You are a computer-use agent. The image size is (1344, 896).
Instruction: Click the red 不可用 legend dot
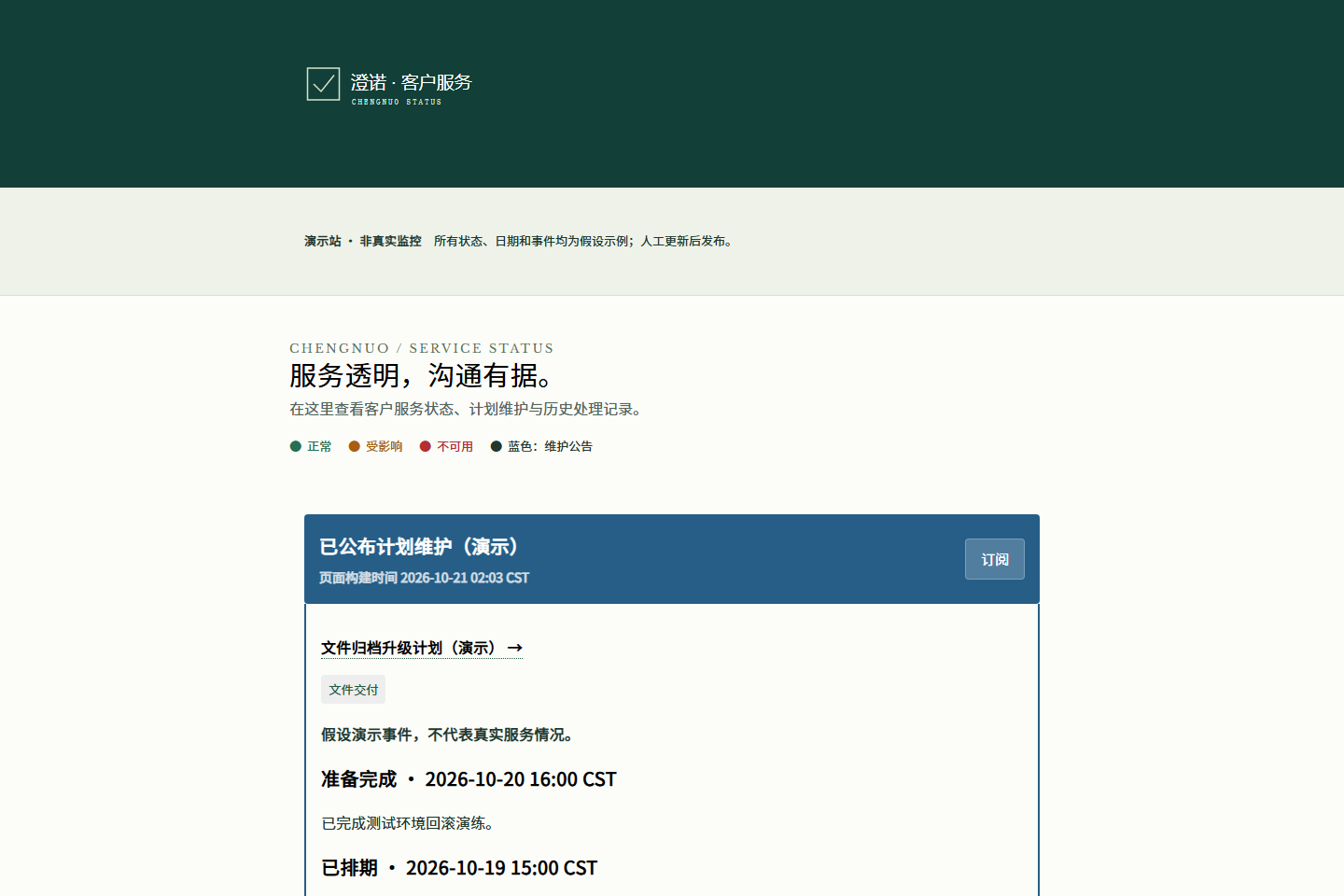pyautogui.click(x=426, y=446)
